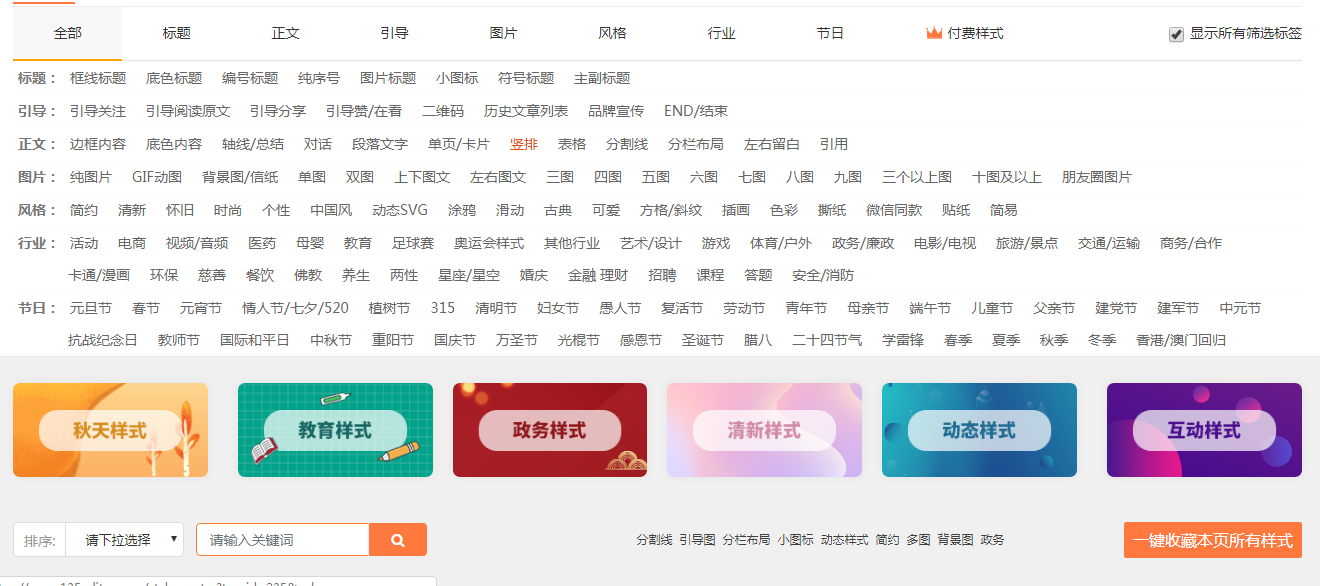This screenshot has width=1320, height=586.
Task: Click the 一键收藏本页所有样式 button
Action: tap(1214, 539)
